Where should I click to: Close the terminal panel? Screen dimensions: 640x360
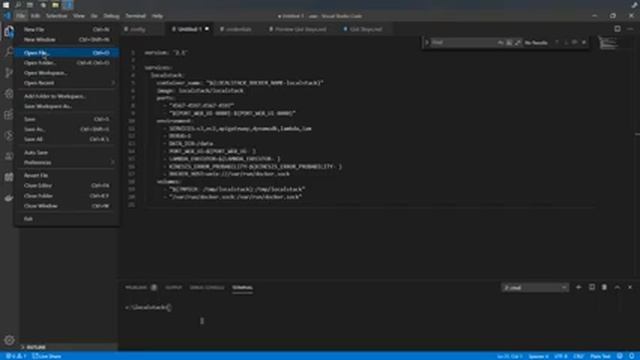click(630, 287)
